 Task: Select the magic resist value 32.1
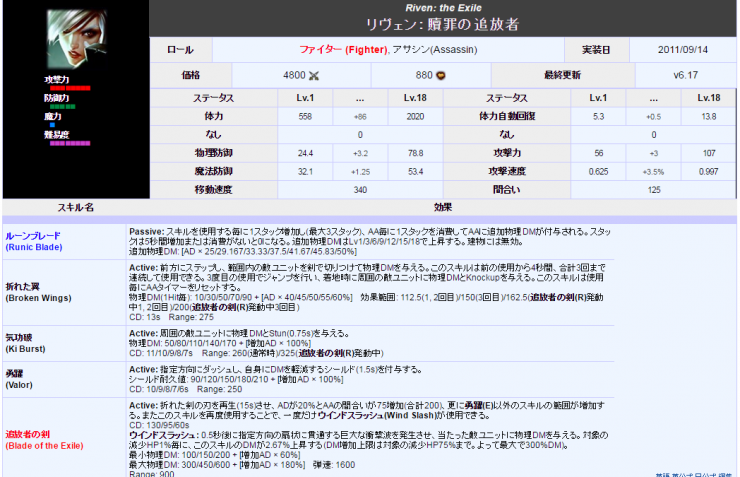tap(305, 172)
